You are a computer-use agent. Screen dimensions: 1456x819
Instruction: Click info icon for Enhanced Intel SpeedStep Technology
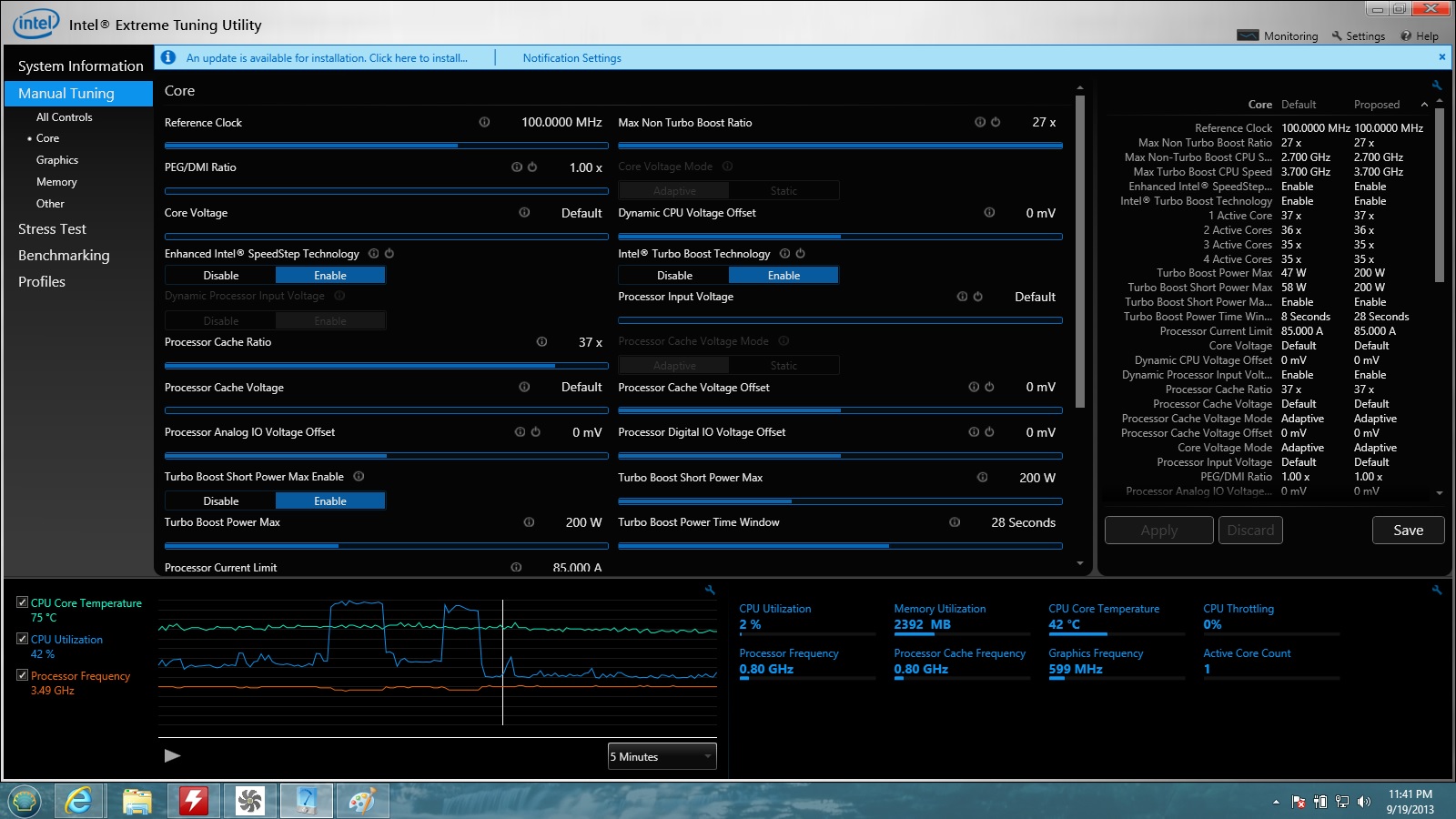pos(374,254)
